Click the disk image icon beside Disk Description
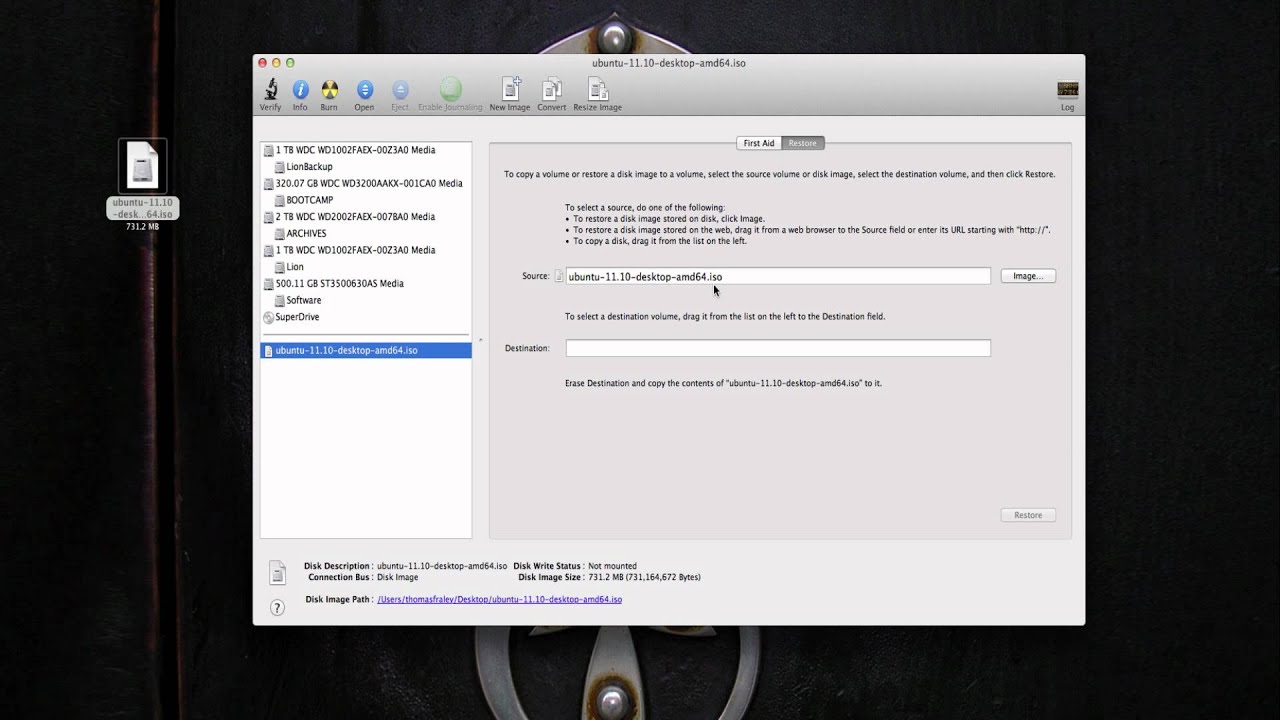Image resolution: width=1280 pixels, height=720 pixels. coord(278,573)
